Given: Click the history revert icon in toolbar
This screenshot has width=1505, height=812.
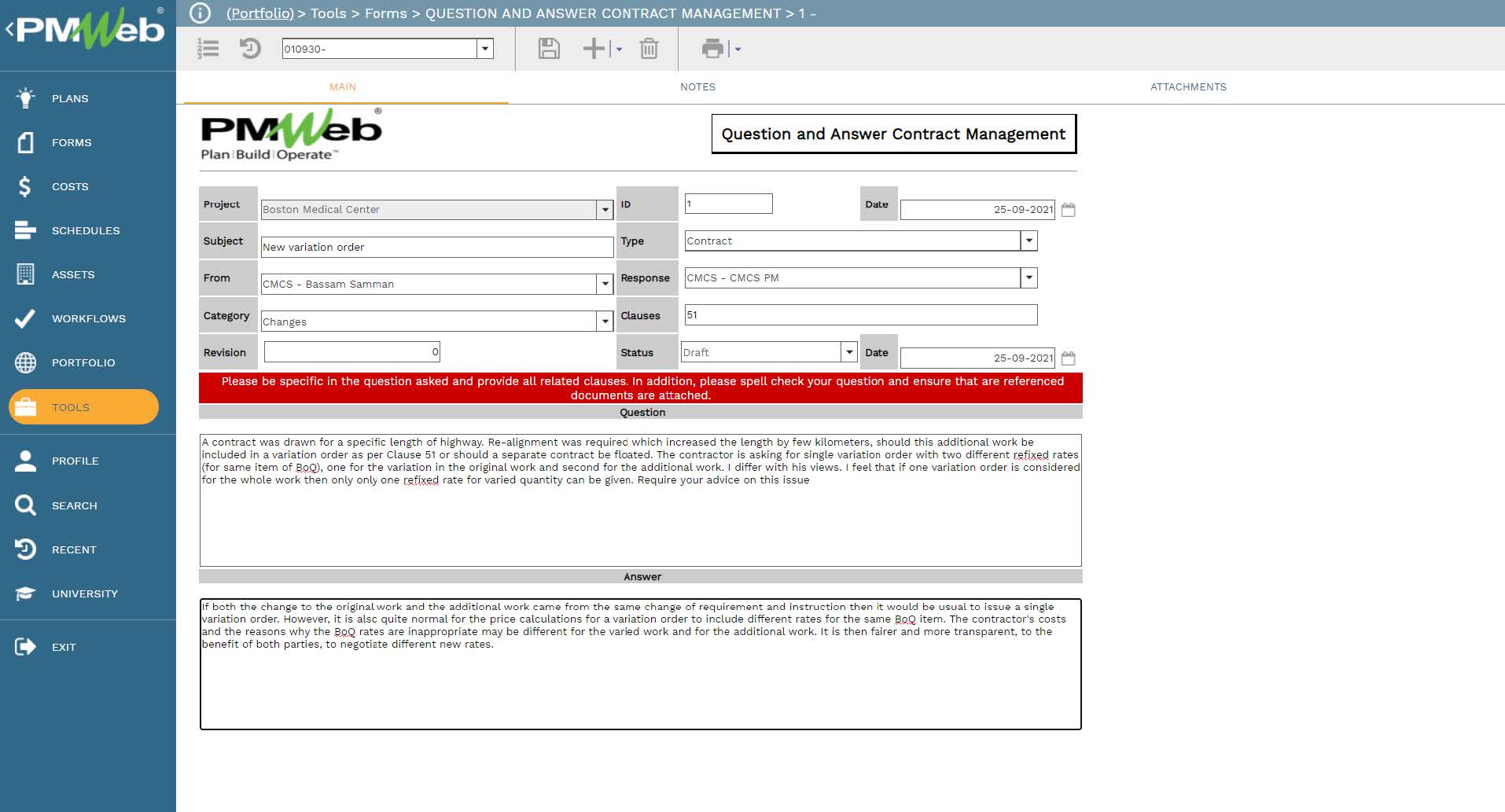Looking at the screenshot, I should pos(250,49).
